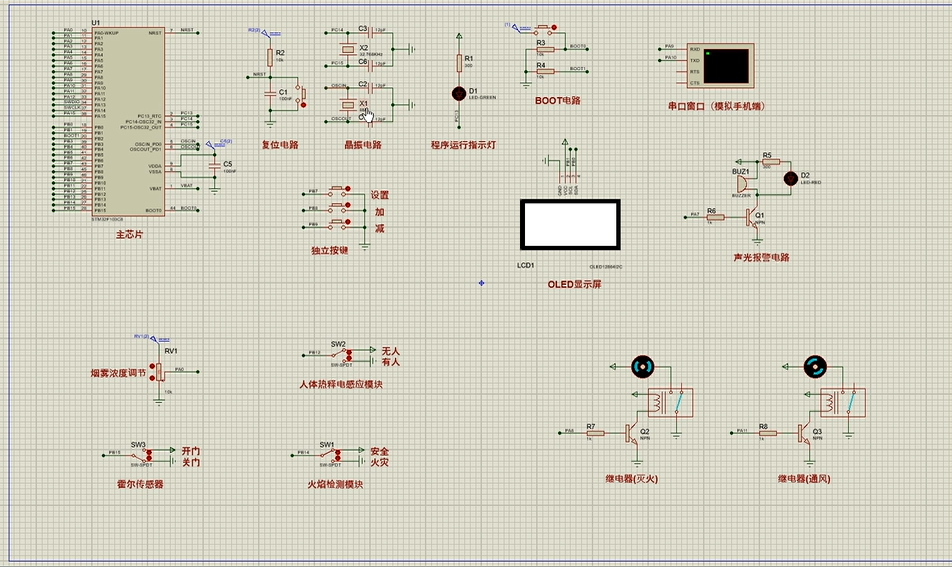Click the 人体热释电感应模块 label
The width and height of the screenshot is (952, 567).
coord(341,384)
